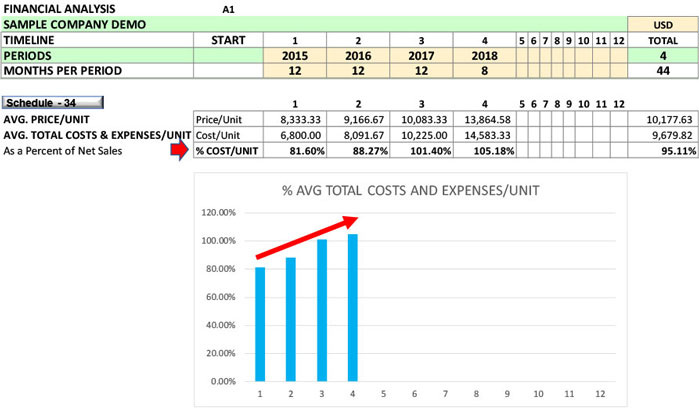Select the Price/Unit row header cell
The height and width of the screenshot is (409, 699).
228,120
